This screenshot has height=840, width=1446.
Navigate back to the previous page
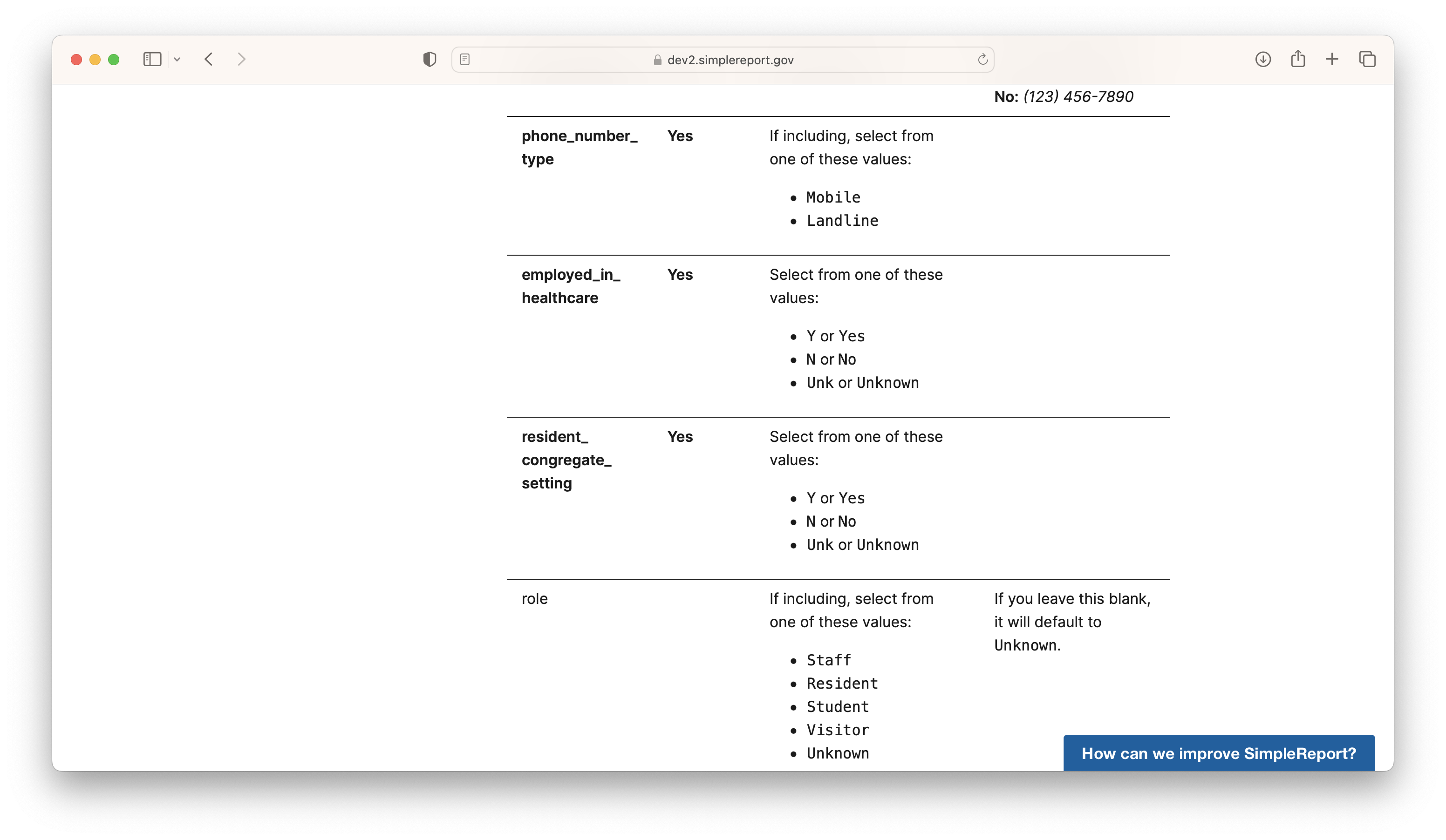(208, 59)
